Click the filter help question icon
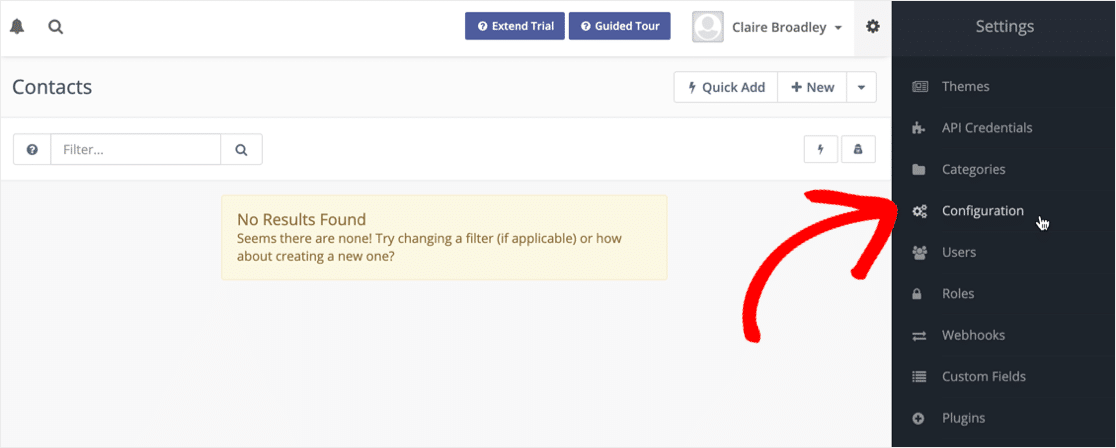 pos(32,150)
